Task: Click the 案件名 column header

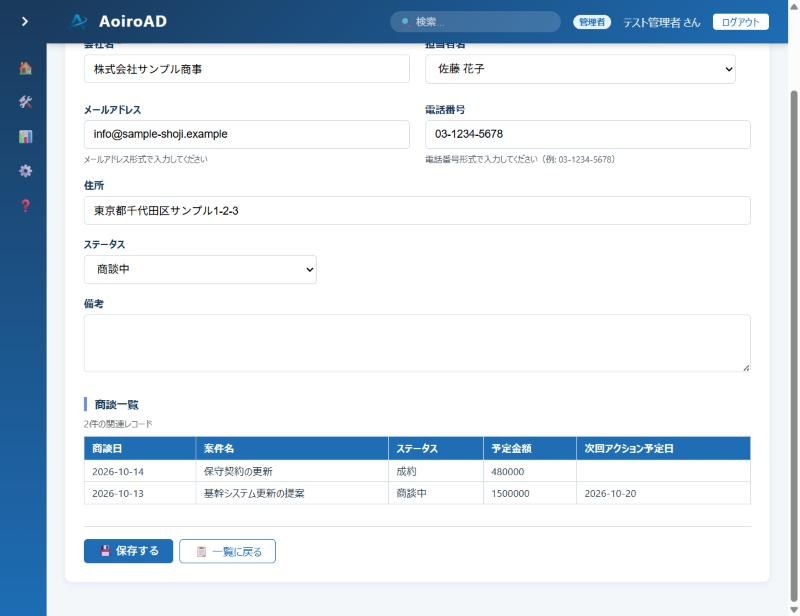Action: [x=292, y=448]
